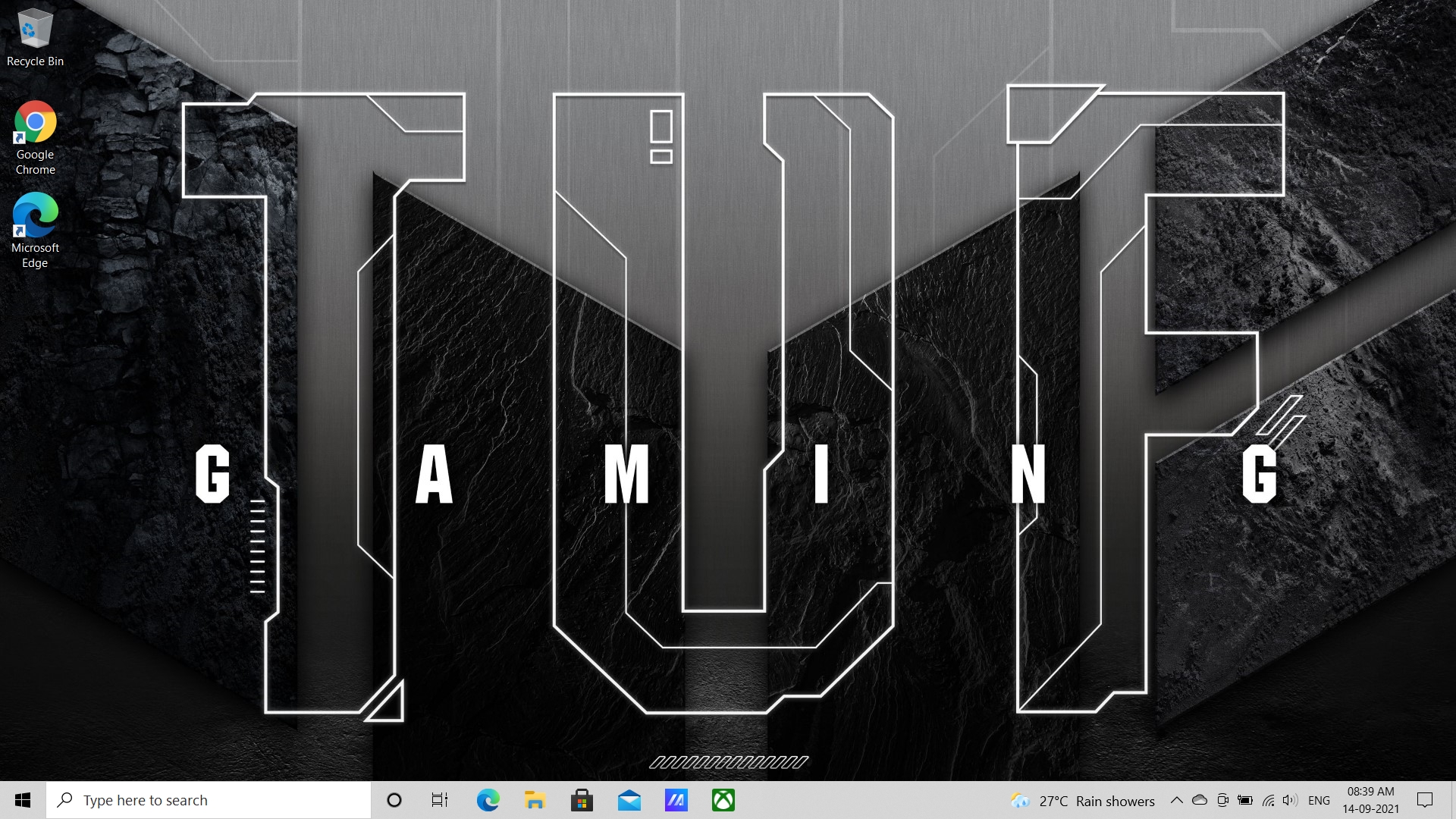
Task: Open File Explorer from the taskbar
Action: click(x=535, y=800)
